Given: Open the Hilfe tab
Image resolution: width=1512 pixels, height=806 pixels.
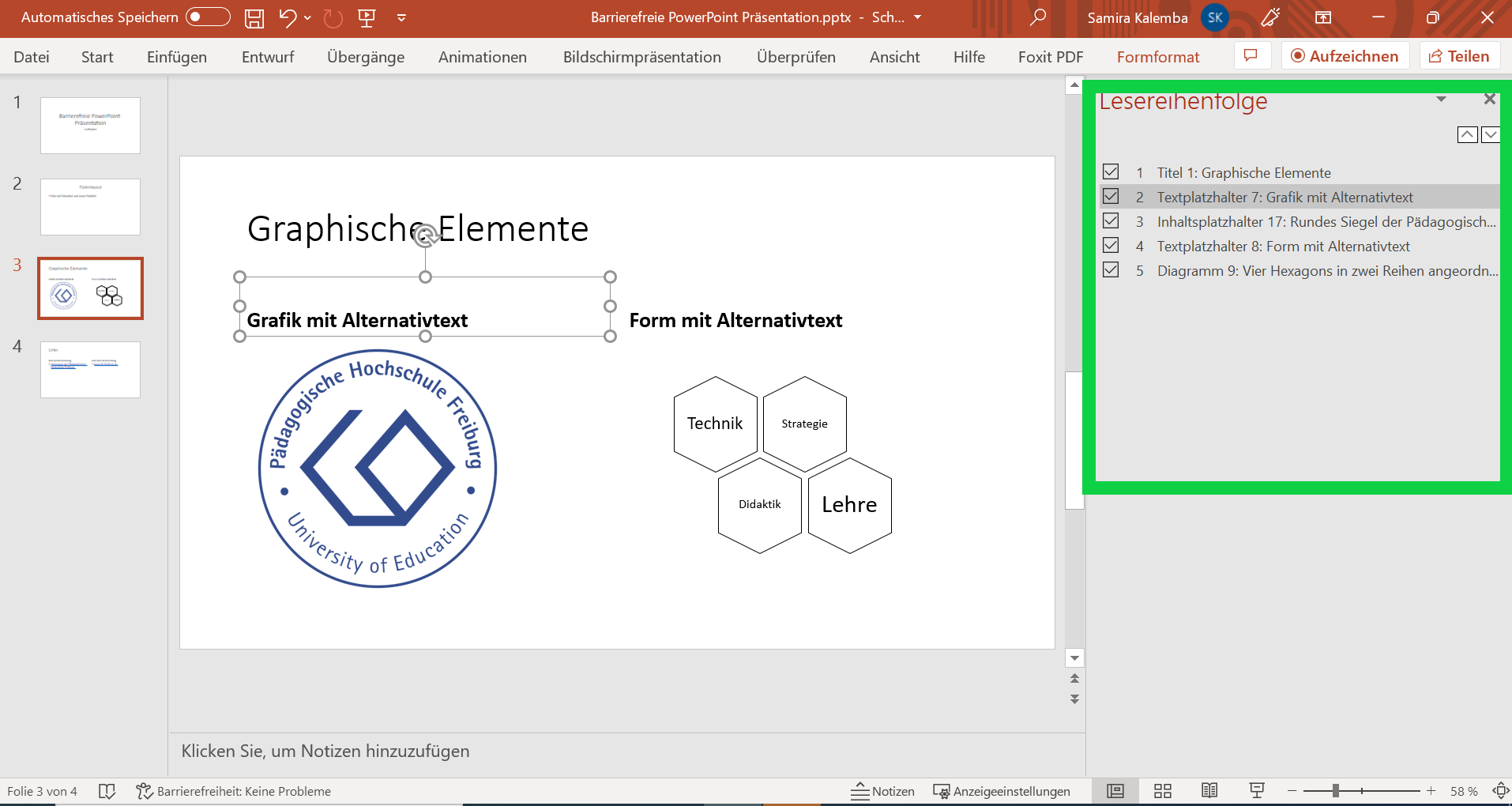Looking at the screenshot, I should coord(969,57).
